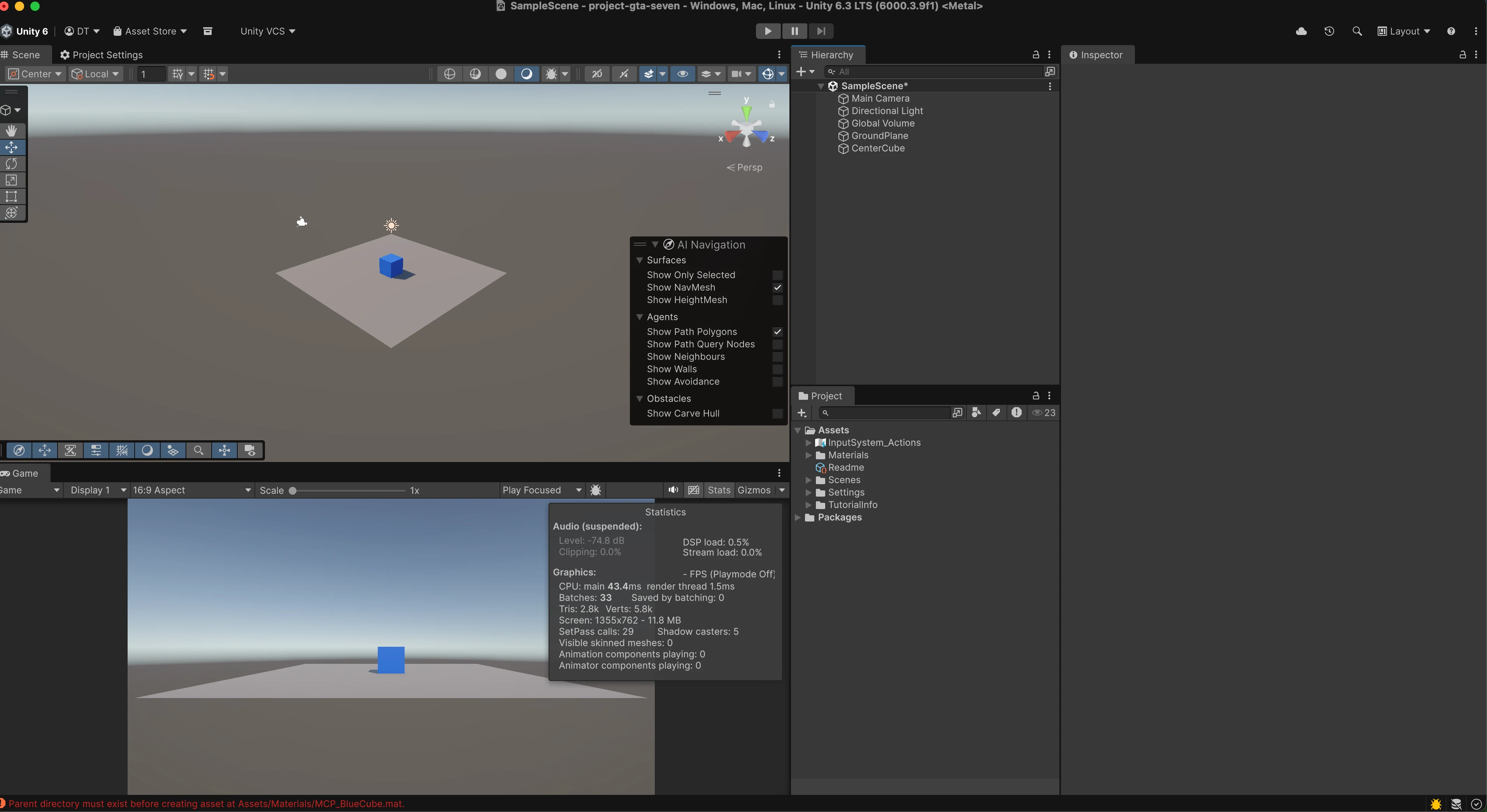Enable Show Path Query Nodes
Screen dimensions: 1487x812
click(x=778, y=344)
